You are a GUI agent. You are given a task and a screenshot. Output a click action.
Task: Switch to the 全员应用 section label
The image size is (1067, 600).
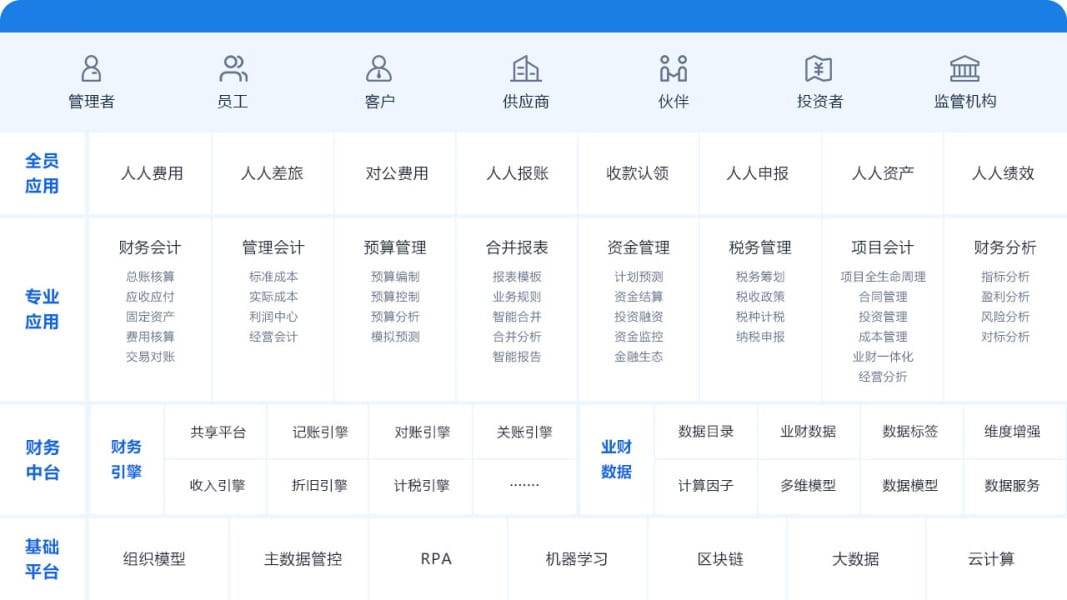point(42,172)
